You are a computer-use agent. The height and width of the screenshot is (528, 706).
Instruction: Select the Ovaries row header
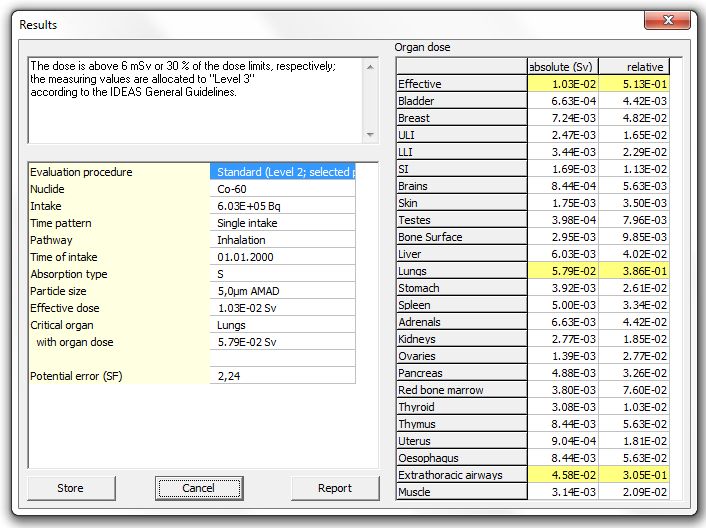coord(462,356)
